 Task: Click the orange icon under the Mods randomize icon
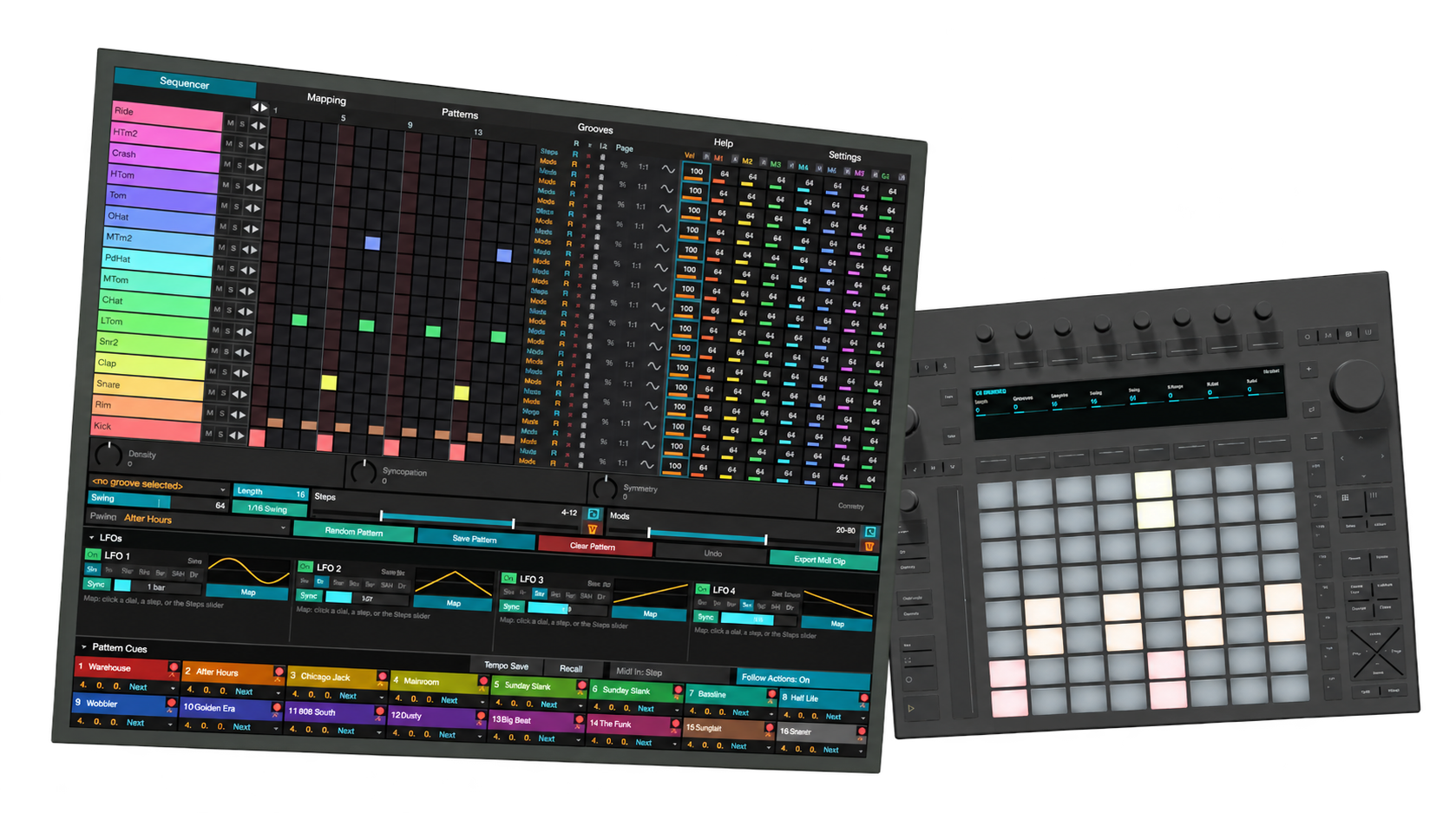(869, 547)
